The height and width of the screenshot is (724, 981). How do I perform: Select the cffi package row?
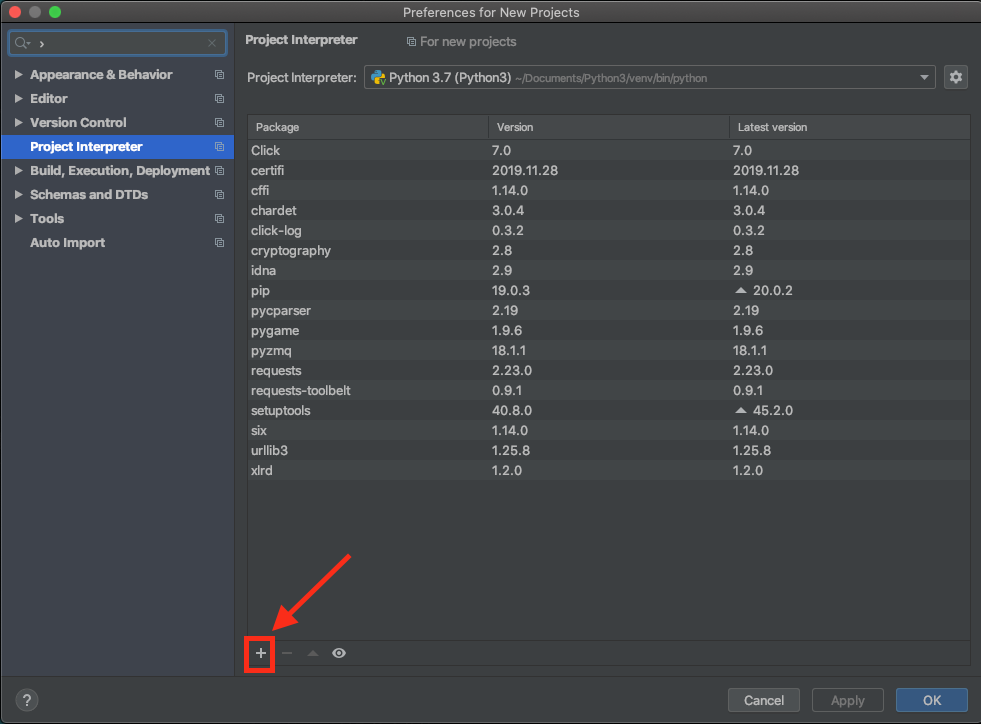609,190
